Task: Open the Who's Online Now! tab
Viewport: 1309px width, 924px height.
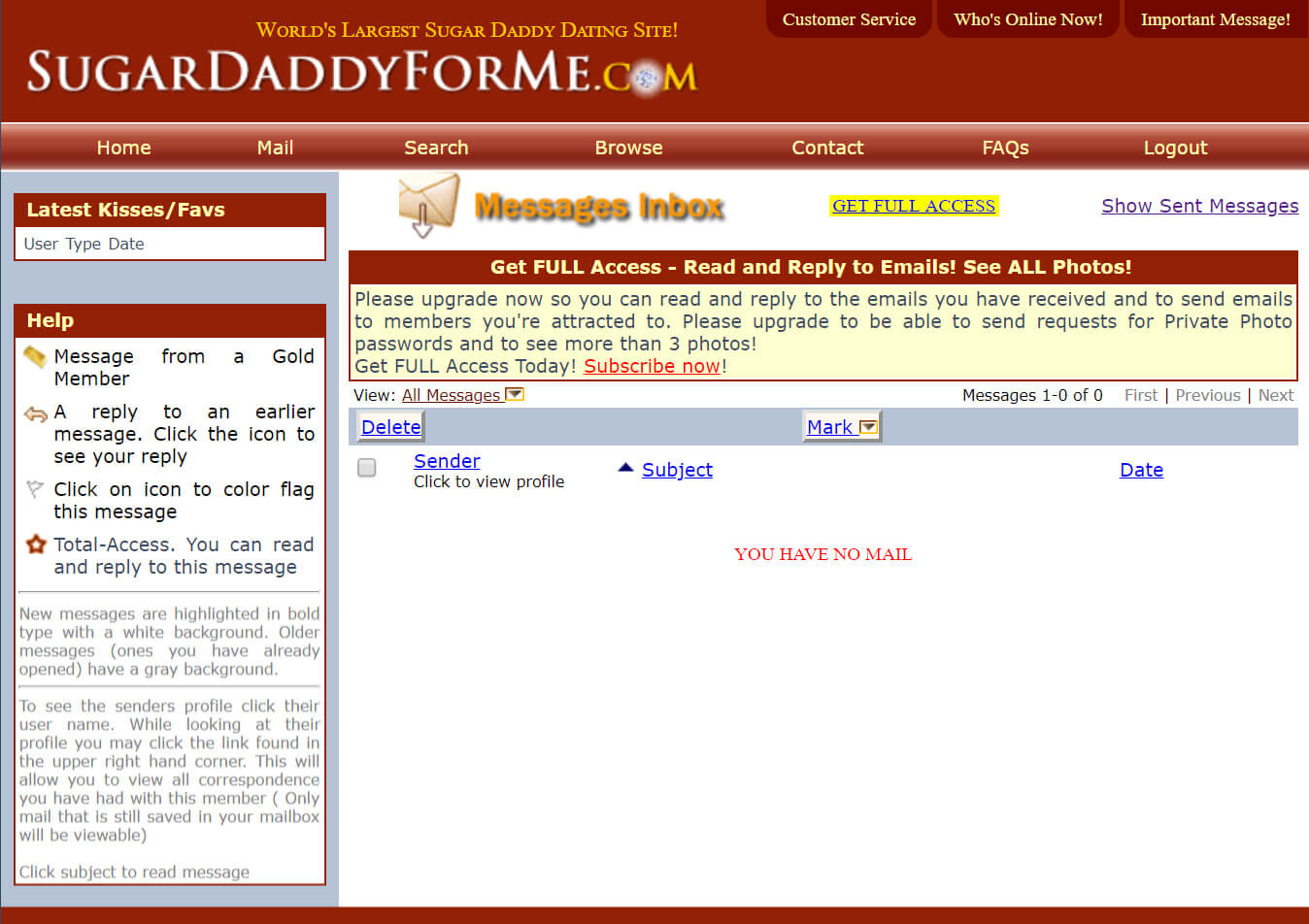Action: 1028,19
